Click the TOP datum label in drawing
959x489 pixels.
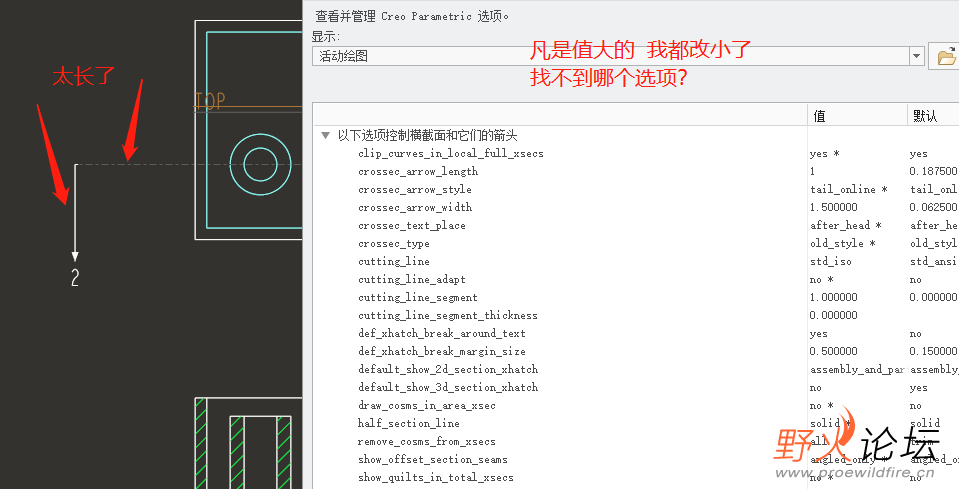pyautogui.click(x=210, y=100)
